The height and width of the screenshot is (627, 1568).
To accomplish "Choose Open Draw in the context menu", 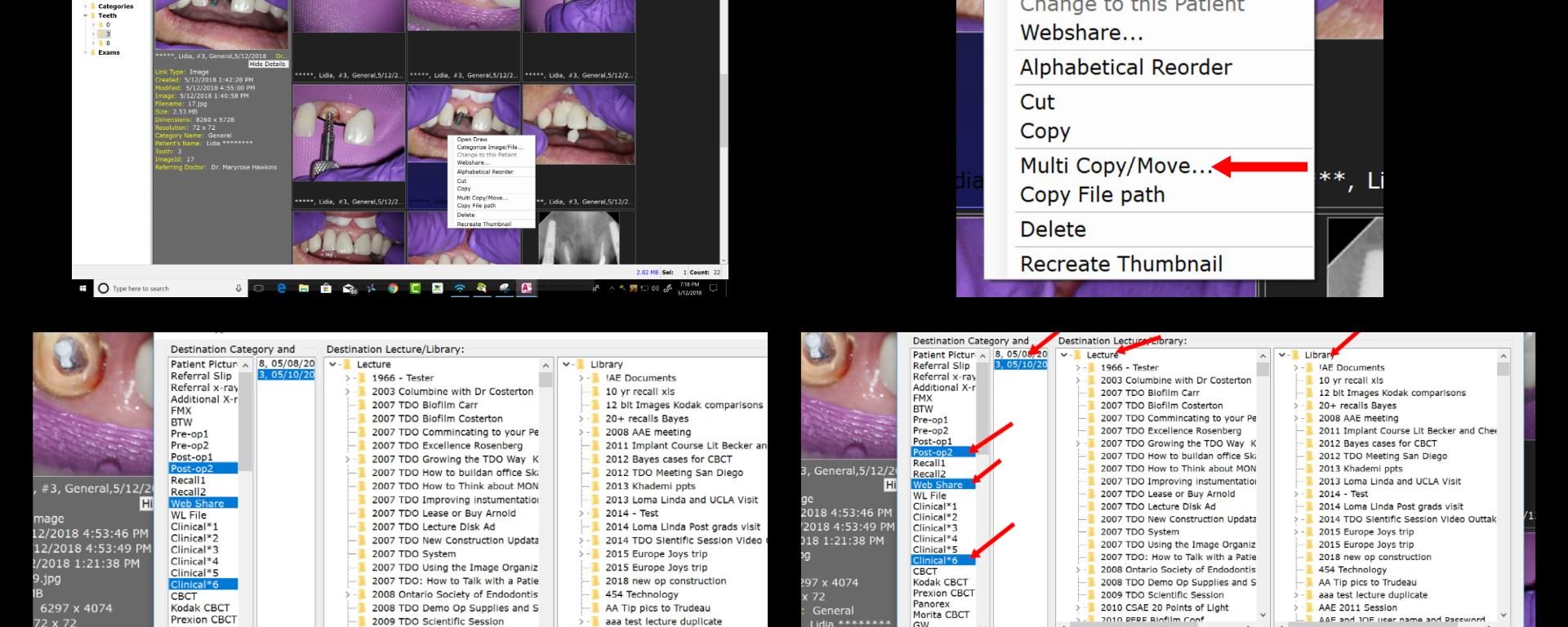I will coord(472,140).
